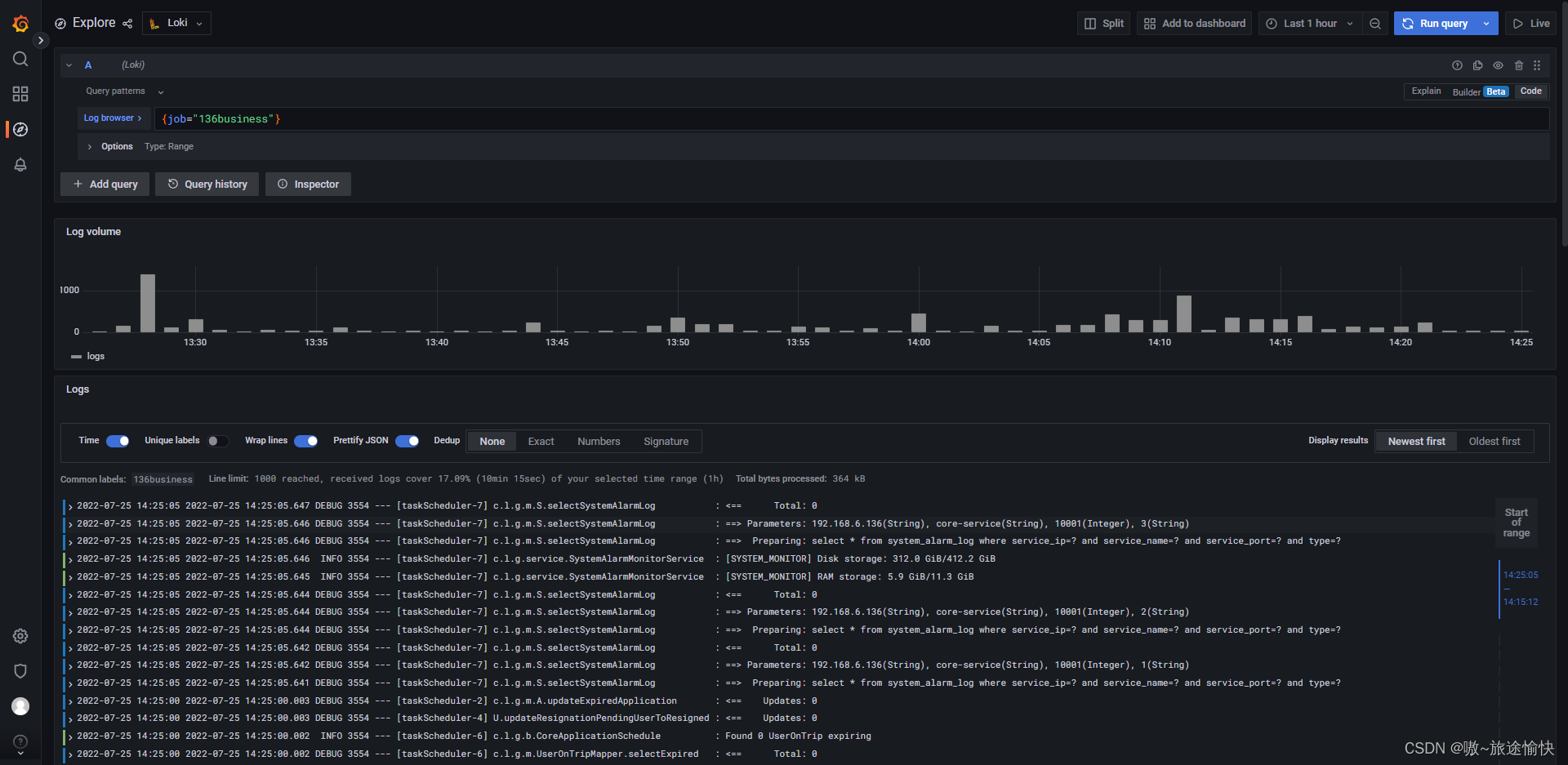Click the 14:25:05 logs timeline marker
Viewport: 1568px width, 765px height.
[1521, 575]
